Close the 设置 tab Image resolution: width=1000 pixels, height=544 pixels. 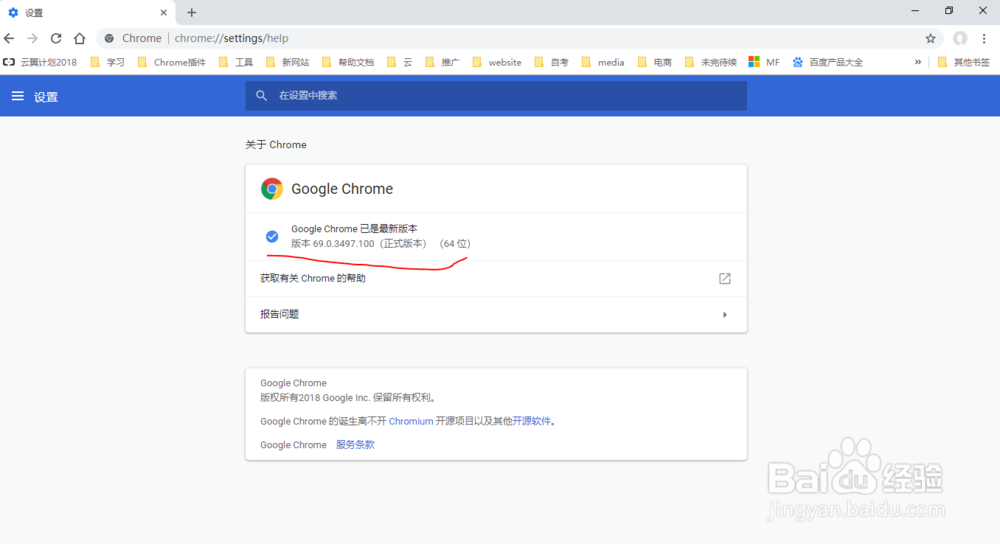[x=163, y=12]
